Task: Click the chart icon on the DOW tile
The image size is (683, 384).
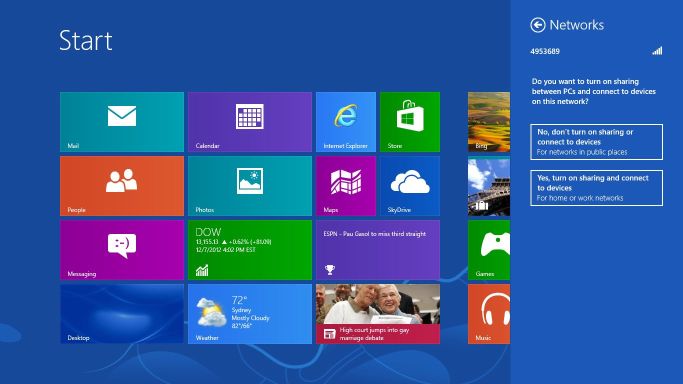Action: tap(202, 270)
